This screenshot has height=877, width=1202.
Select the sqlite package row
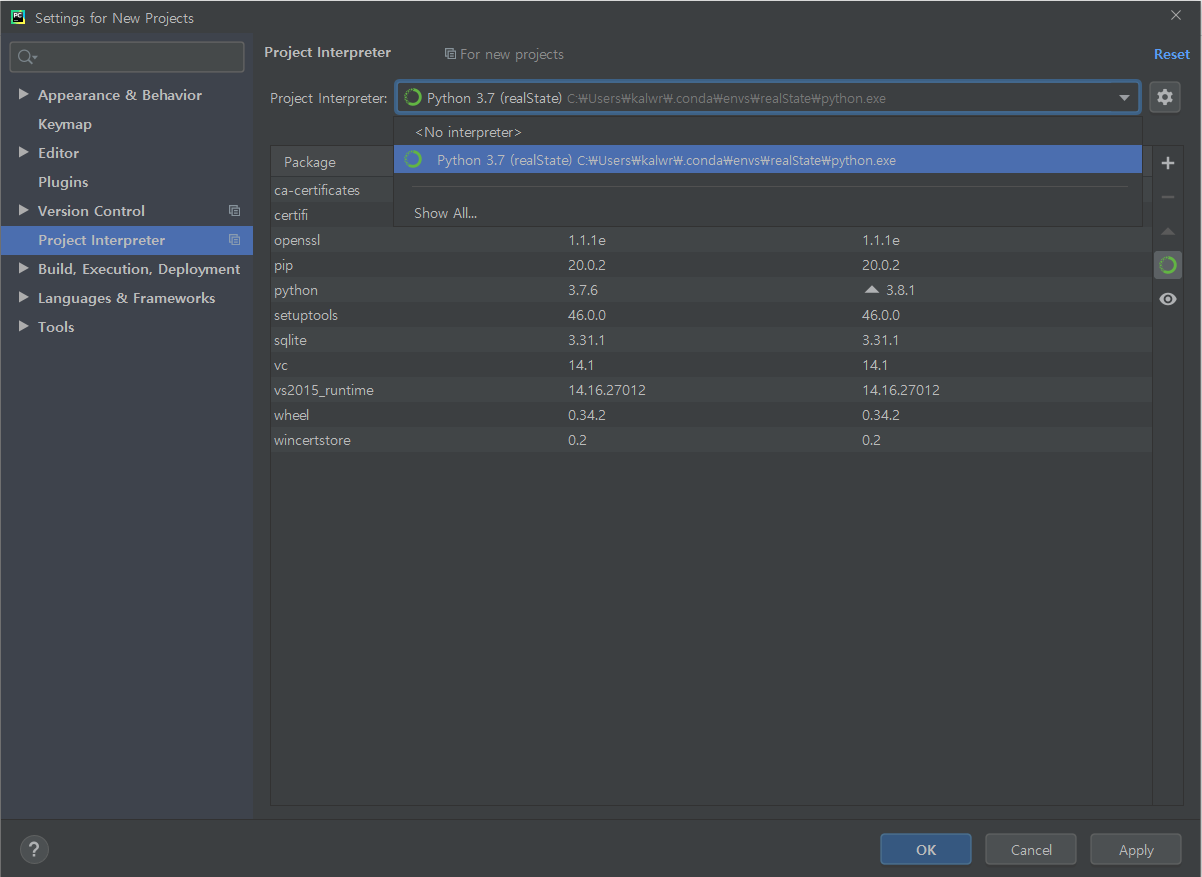pyautogui.click(x=711, y=340)
